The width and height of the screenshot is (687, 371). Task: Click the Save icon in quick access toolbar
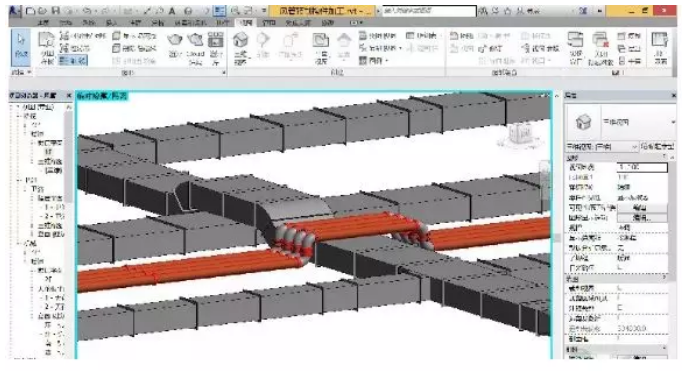tap(55, 11)
